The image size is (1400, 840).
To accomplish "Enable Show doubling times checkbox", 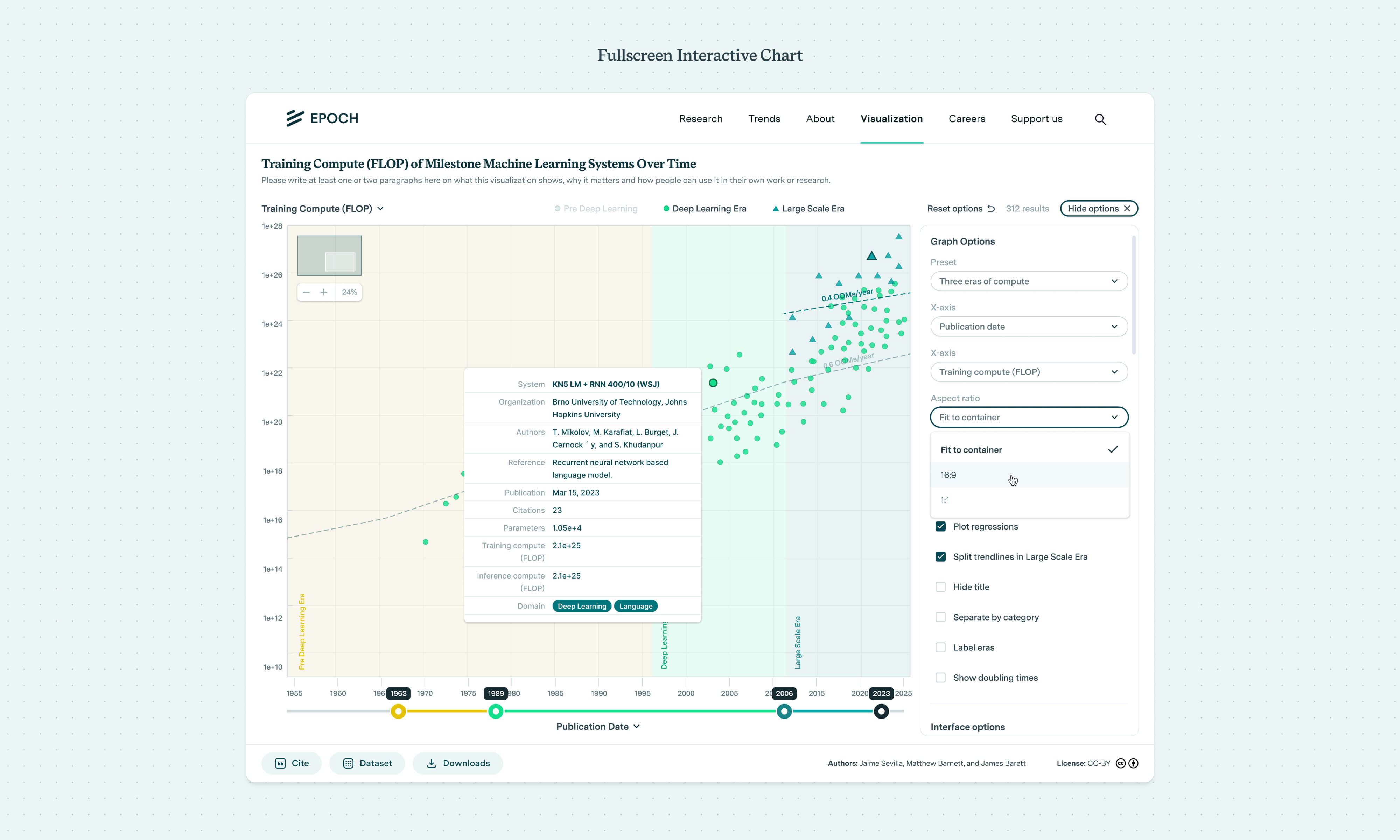I will coord(940,678).
